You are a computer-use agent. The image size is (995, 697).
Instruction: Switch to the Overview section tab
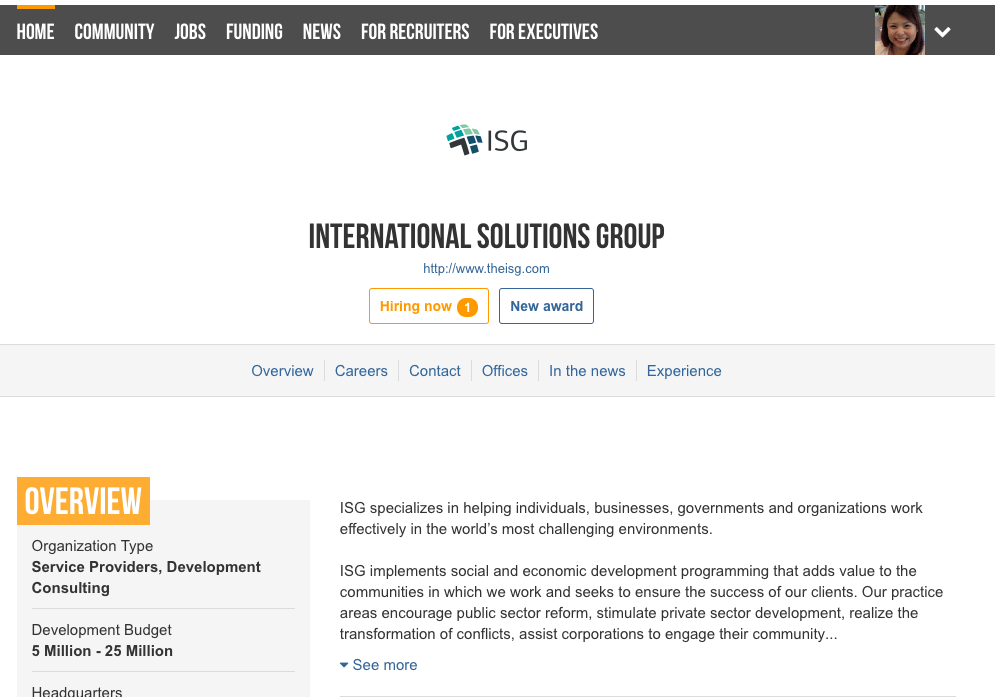[x=282, y=371]
